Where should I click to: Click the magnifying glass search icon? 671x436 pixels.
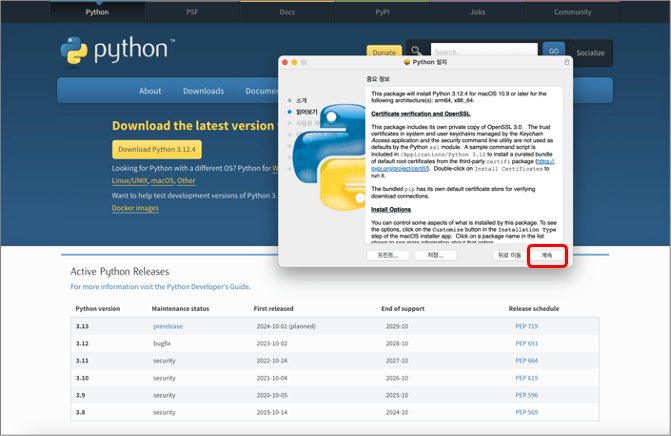point(417,51)
